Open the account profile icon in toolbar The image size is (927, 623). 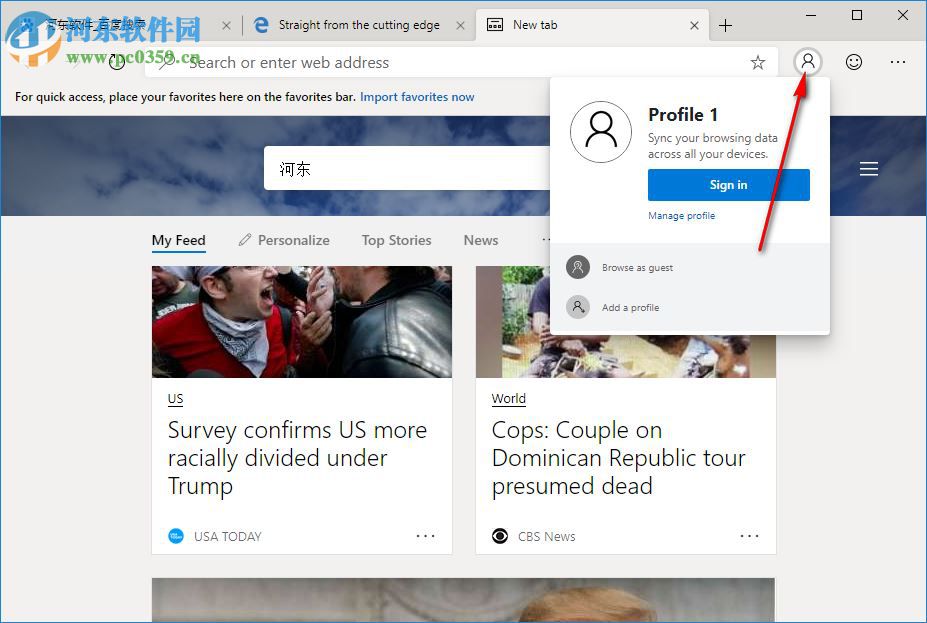(807, 62)
